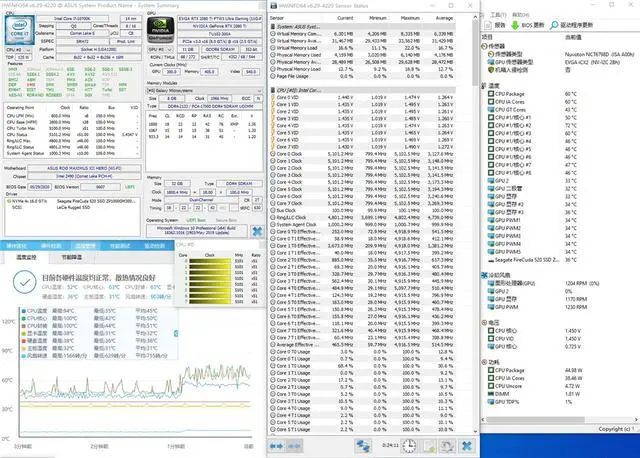Click the NVMe drive icon in Drives list
Viewport: 640px width, 458px height.
(x=9, y=201)
